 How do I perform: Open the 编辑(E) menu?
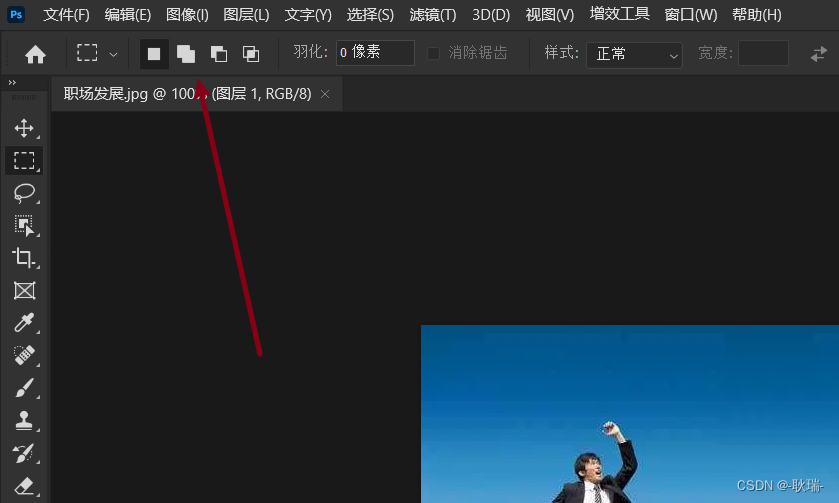click(x=128, y=14)
